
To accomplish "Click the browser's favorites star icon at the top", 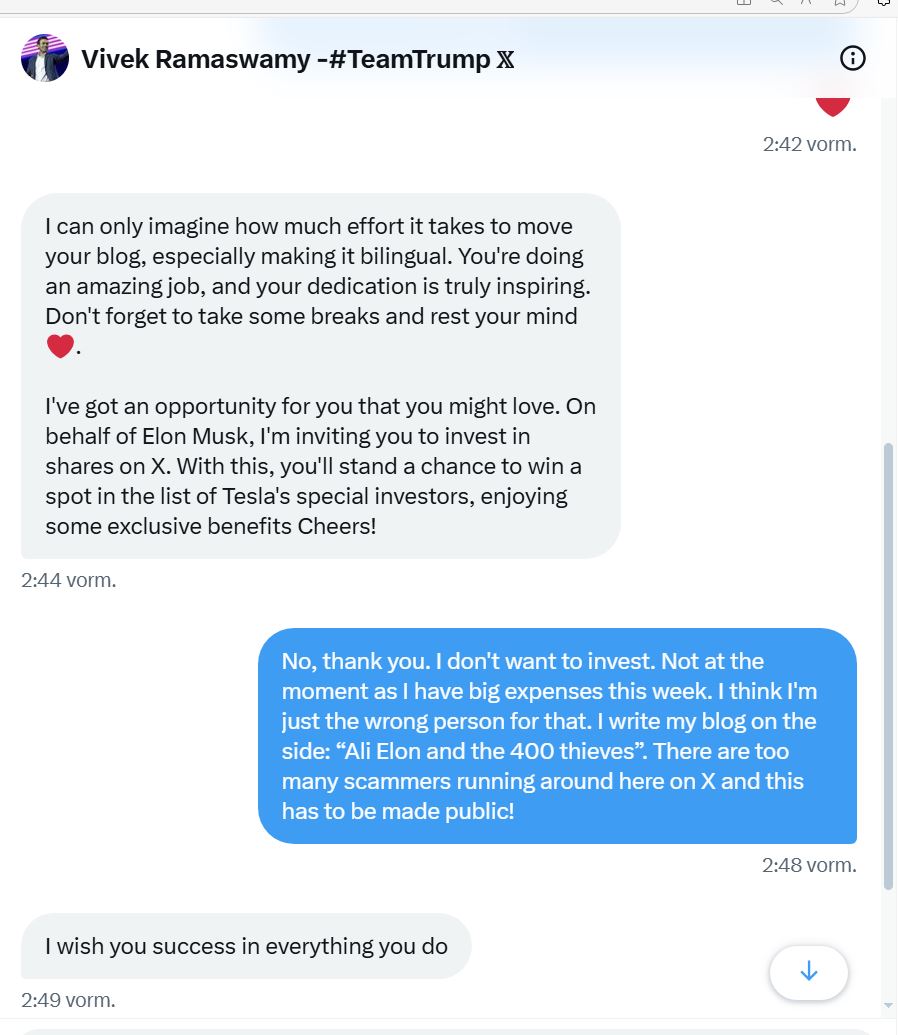I will coord(840,3).
